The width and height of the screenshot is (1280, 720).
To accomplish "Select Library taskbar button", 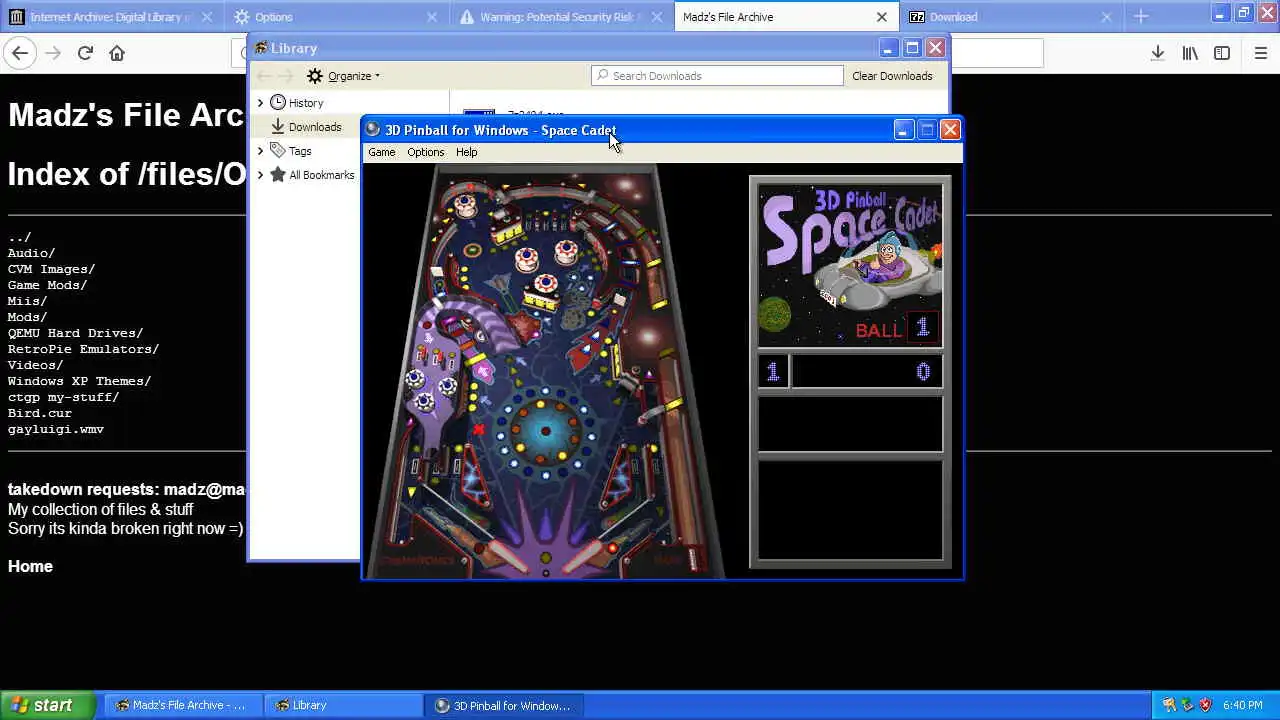I will point(344,705).
